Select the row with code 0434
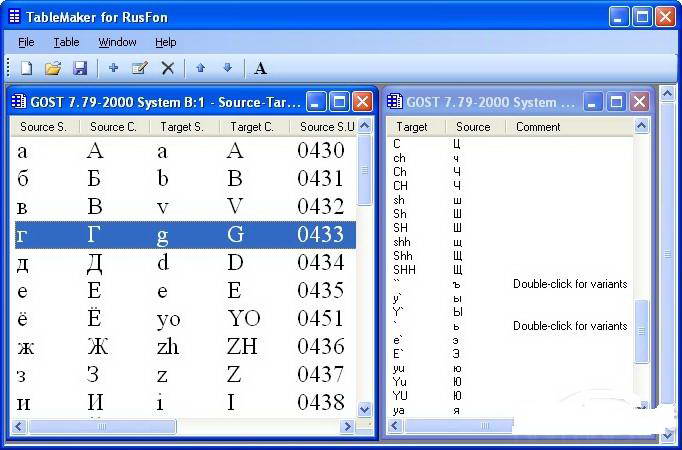Viewport: 682px width, 450px height. pos(186,263)
